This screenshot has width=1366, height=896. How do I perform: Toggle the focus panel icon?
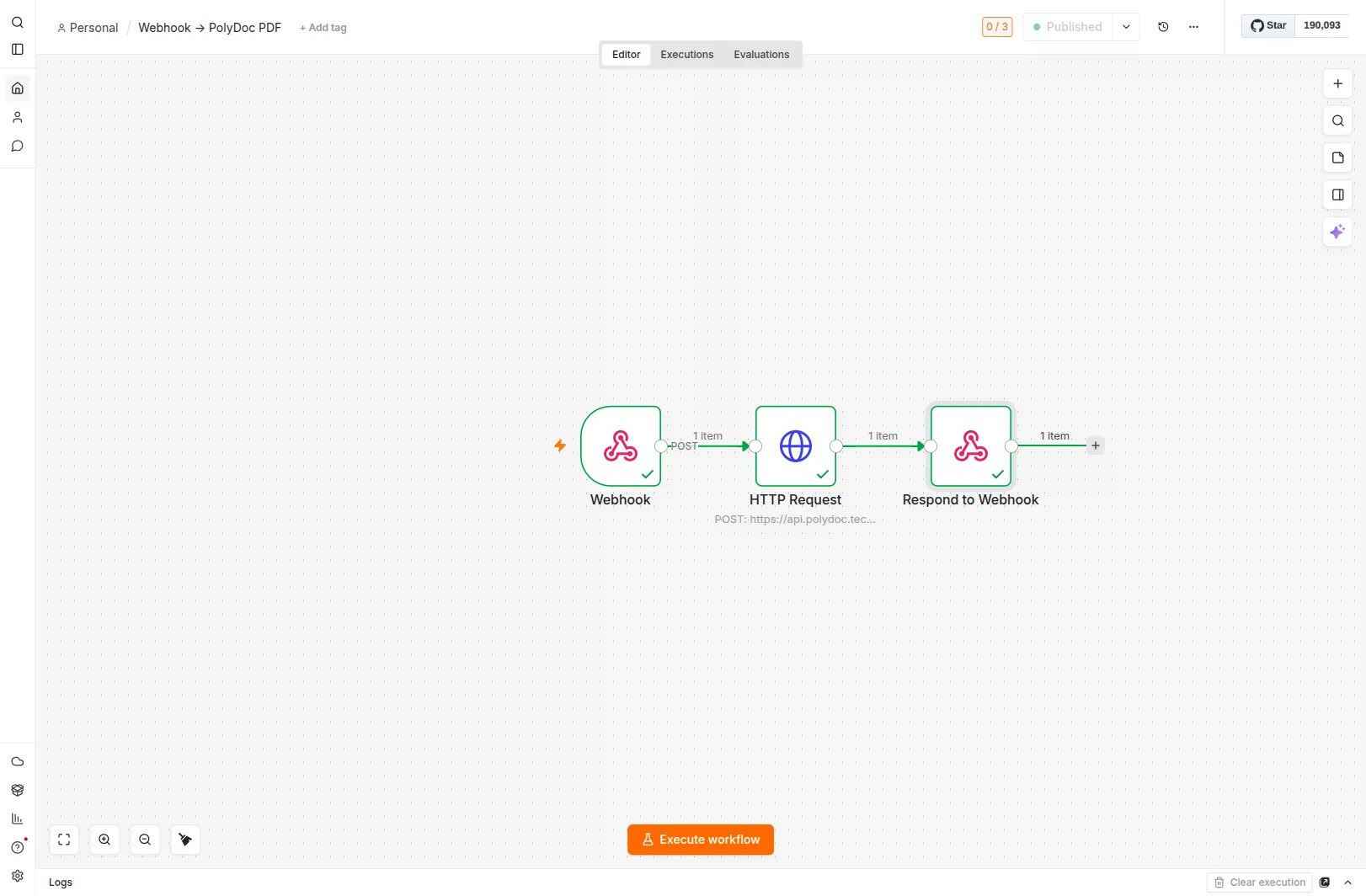(x=1337, y=195)
